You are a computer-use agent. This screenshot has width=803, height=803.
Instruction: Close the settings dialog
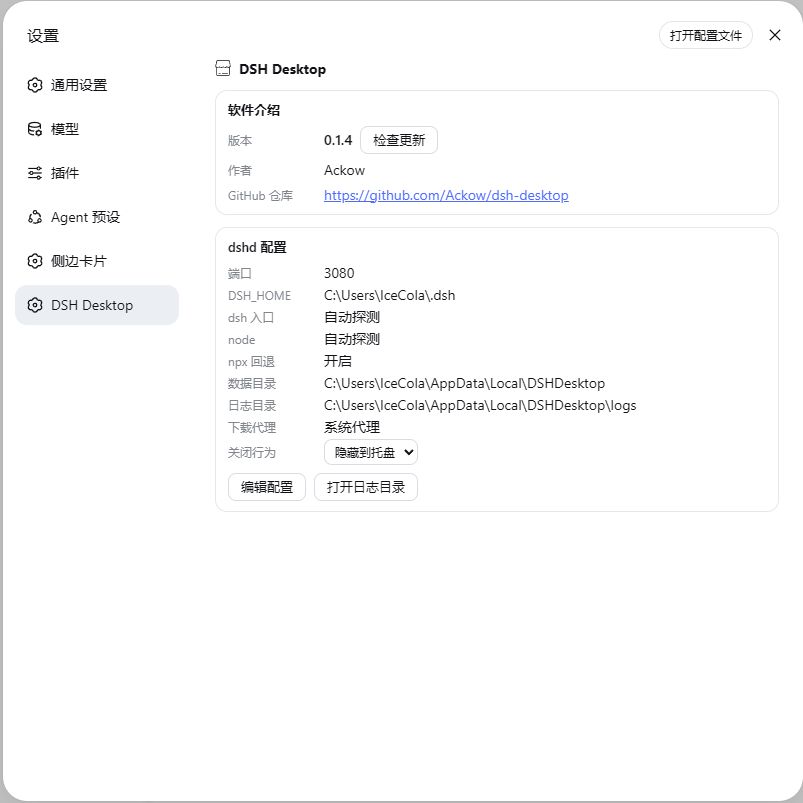click(775, 35)
